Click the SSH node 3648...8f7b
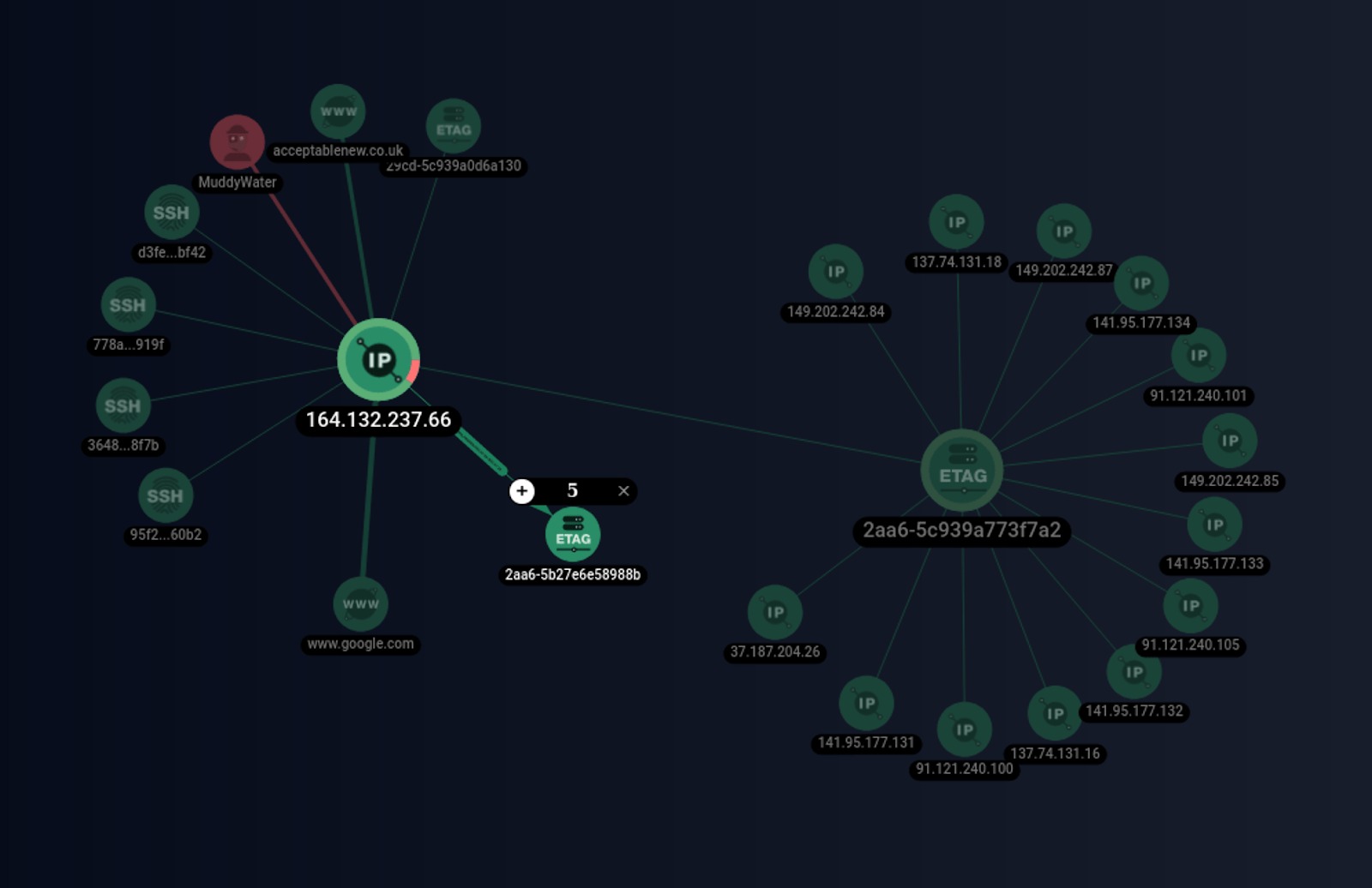Image resolution: width=1372 pixels, height=888 pixels. pos(123,405)
